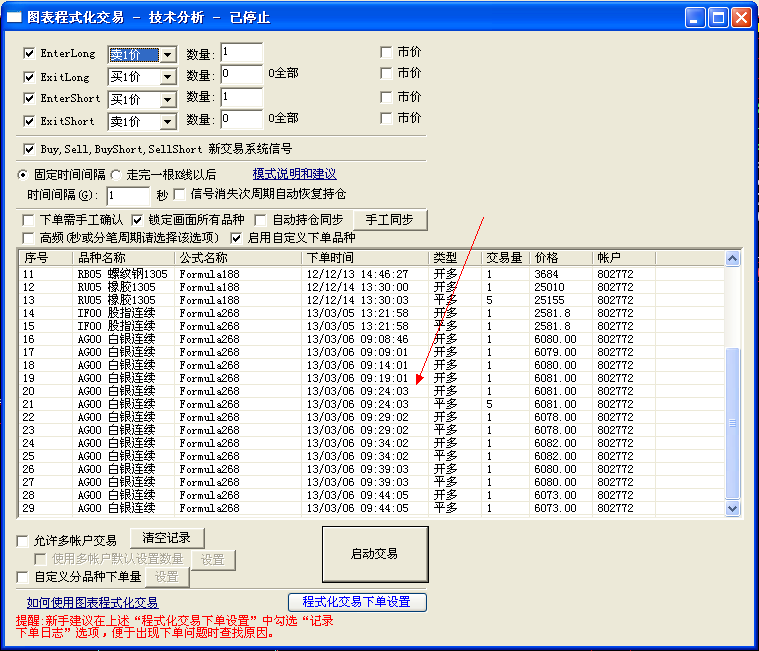The height and width of the screenshot is (651, 759).
Task: Enable 允许多帐户交易 checkbox
Action: (23, 541)
